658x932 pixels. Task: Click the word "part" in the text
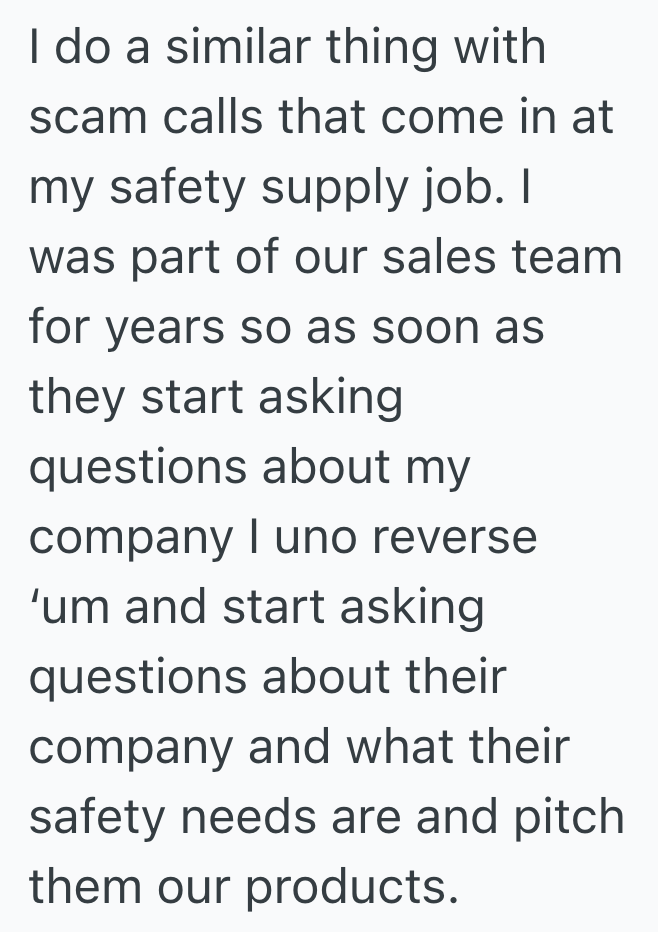pyautogui.click(x=187, y=258)
